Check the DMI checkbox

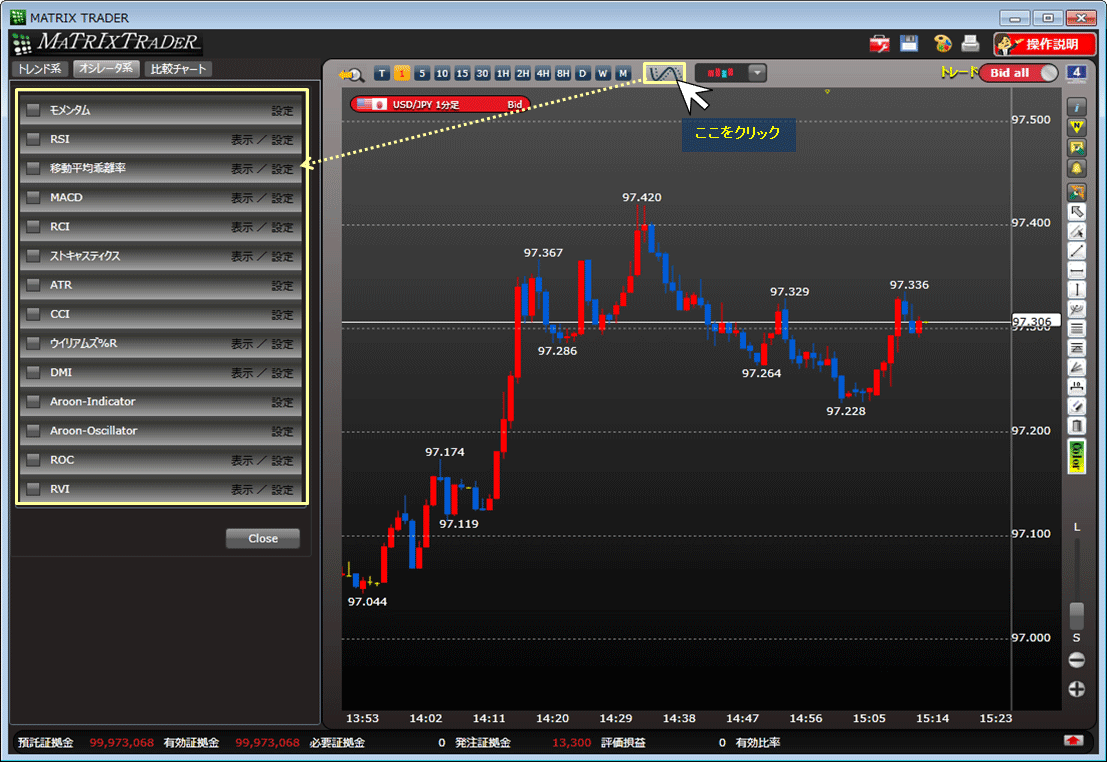tap(33, 372)
